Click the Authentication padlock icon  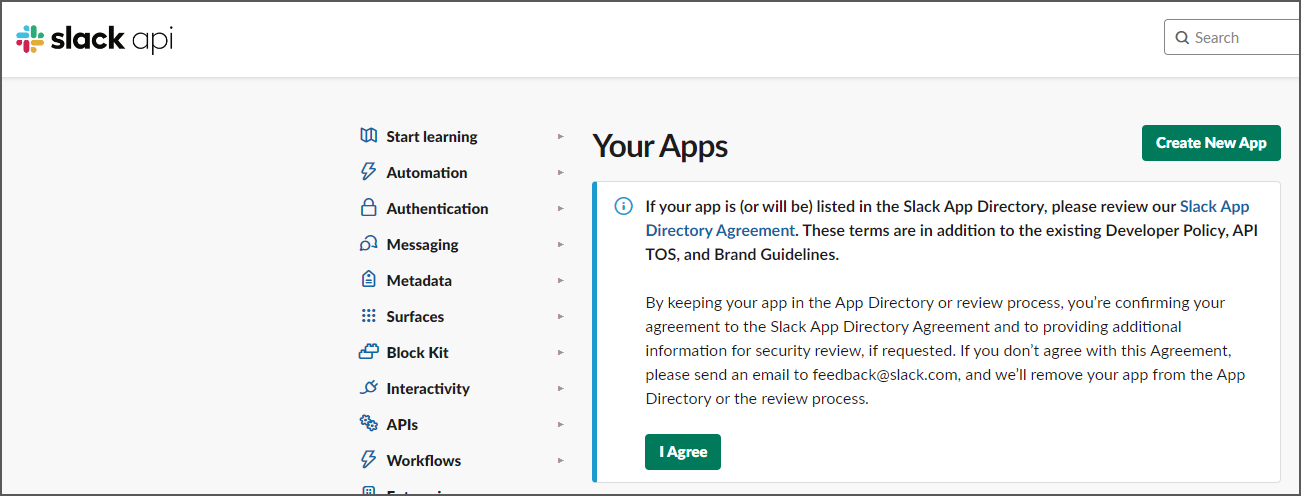point(368,208)
